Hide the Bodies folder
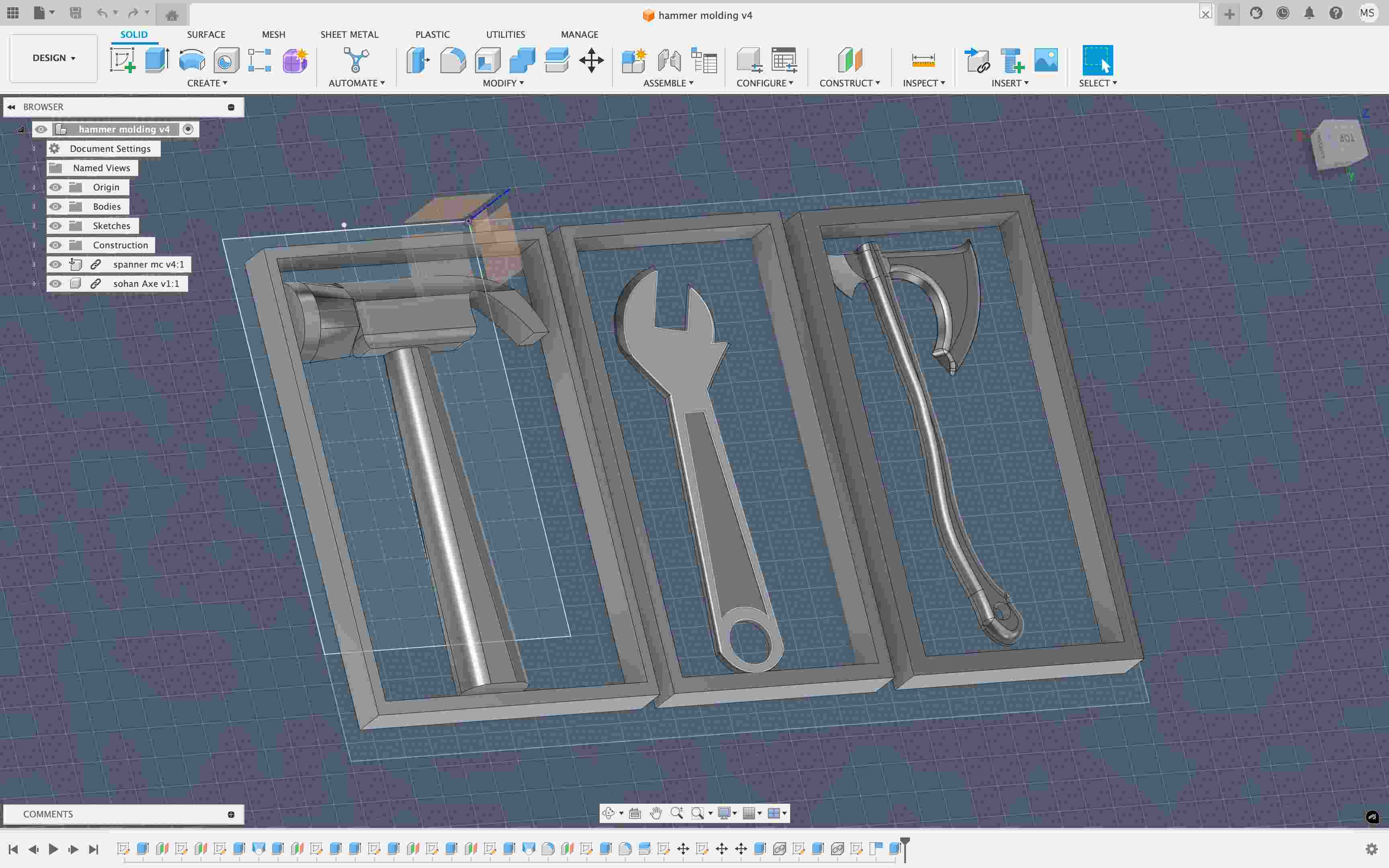 (55, 207)
